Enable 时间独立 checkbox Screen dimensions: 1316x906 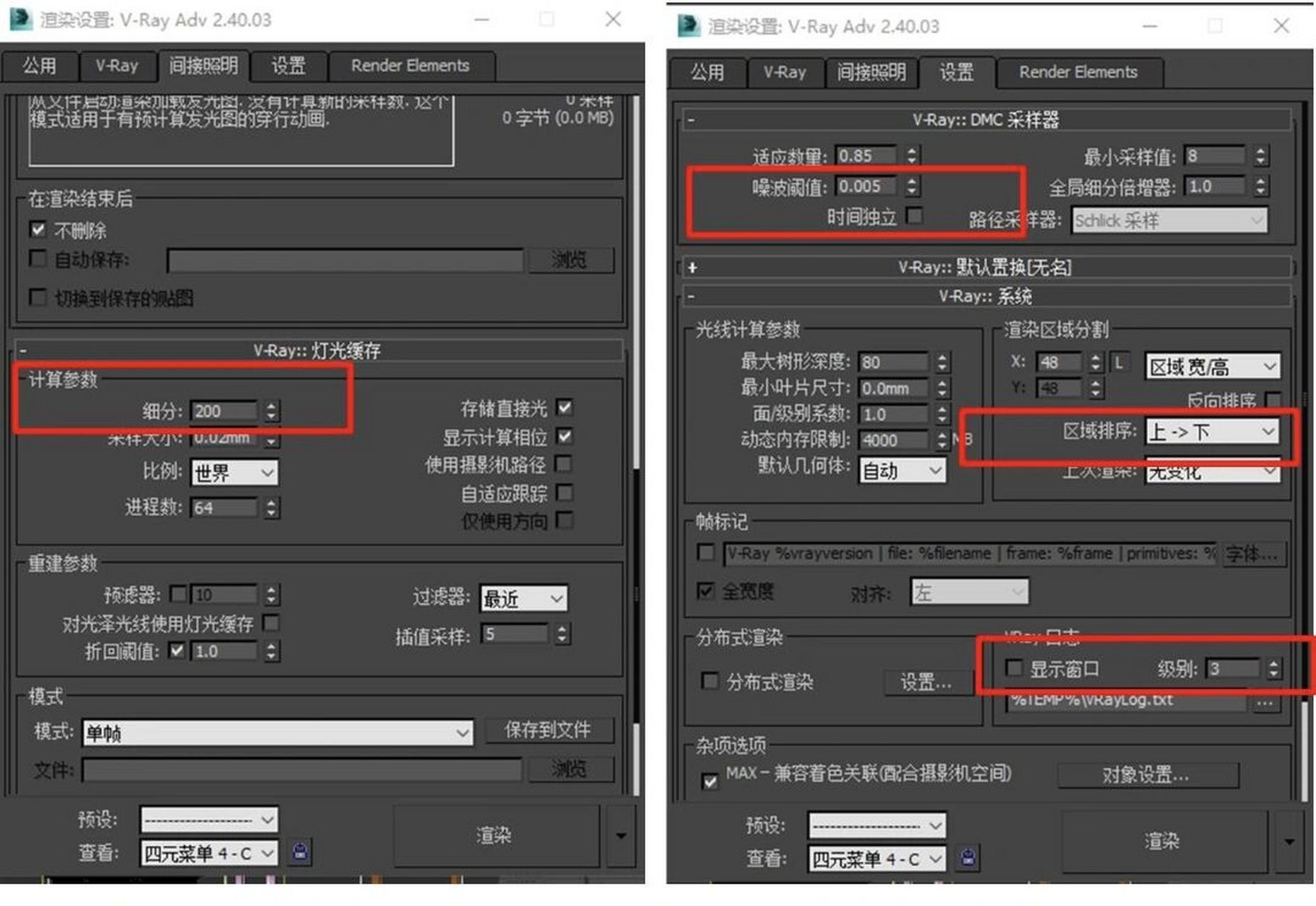[915, 215]
